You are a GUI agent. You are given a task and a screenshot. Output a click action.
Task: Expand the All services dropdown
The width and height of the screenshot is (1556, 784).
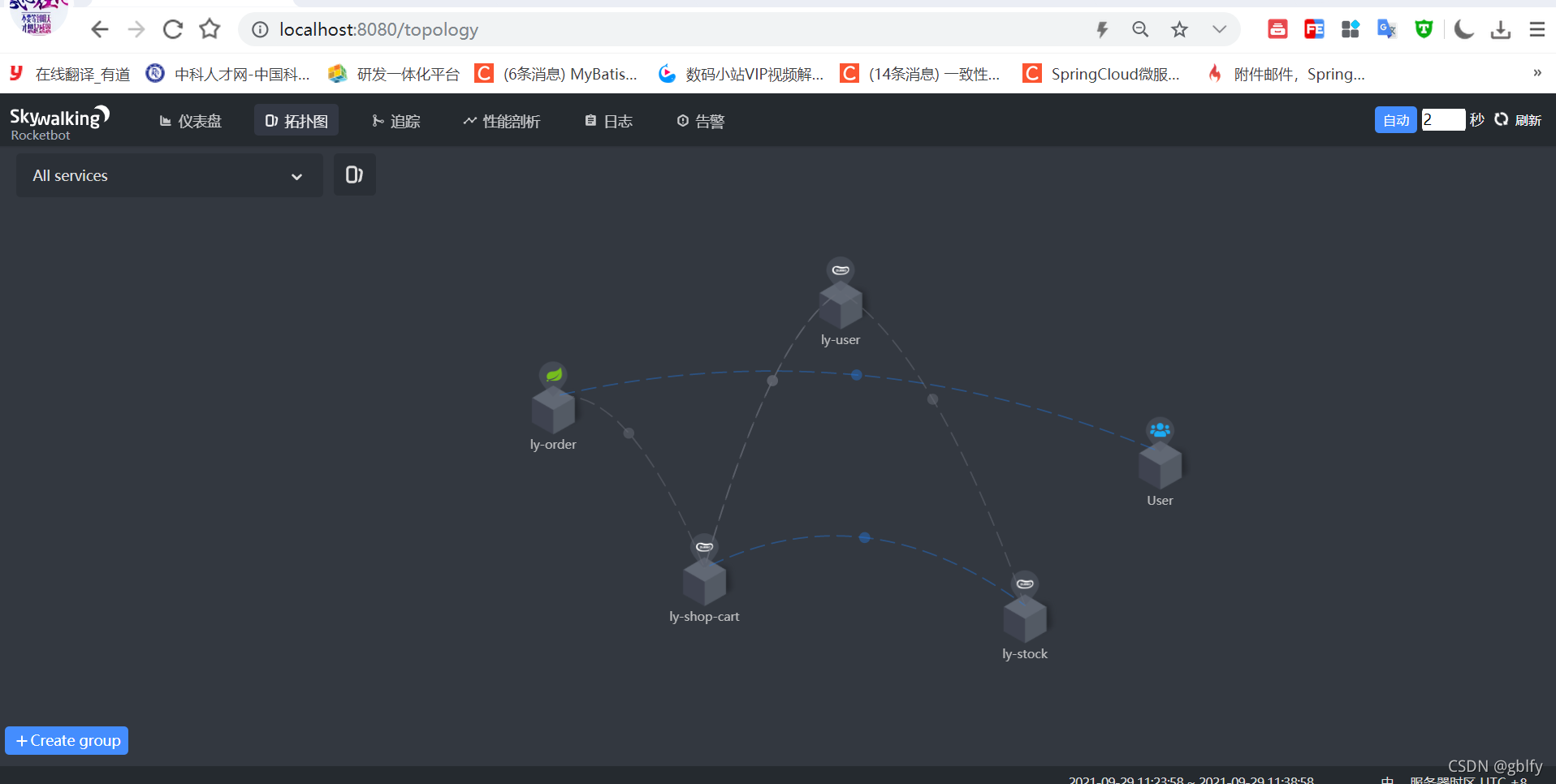coord(169,175)
